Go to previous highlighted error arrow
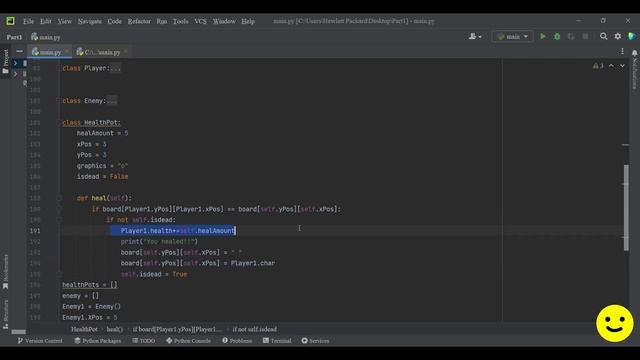 point(611,66)
